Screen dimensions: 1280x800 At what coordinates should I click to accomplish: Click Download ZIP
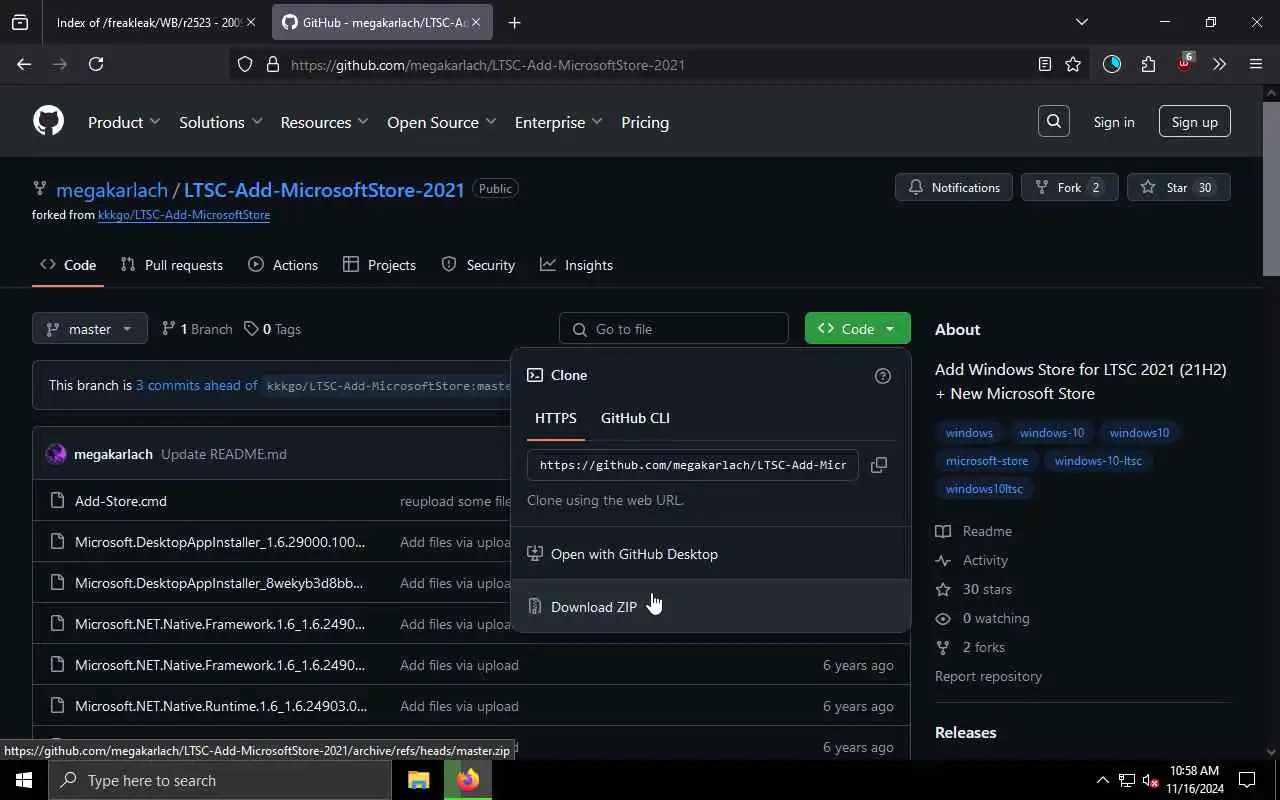coord(710,607)
